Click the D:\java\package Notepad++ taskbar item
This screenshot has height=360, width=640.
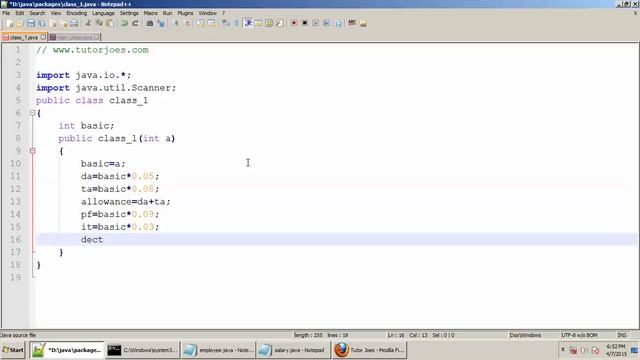click(67, 350)
